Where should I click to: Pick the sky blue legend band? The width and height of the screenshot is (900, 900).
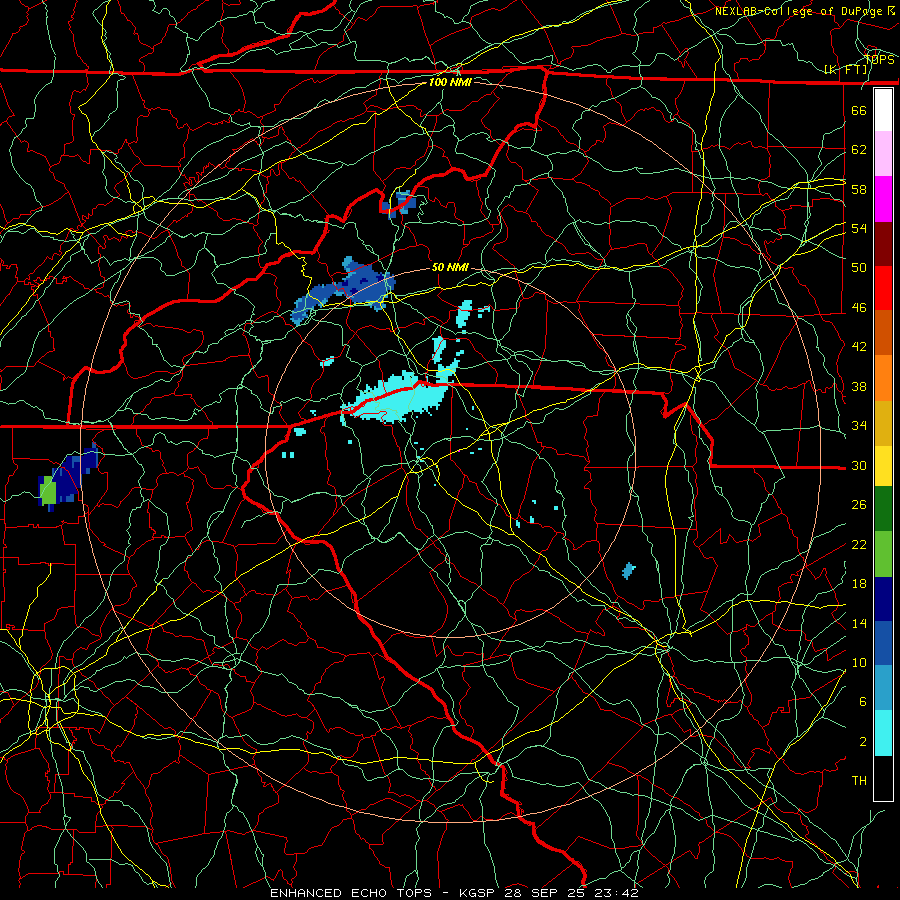883,687
